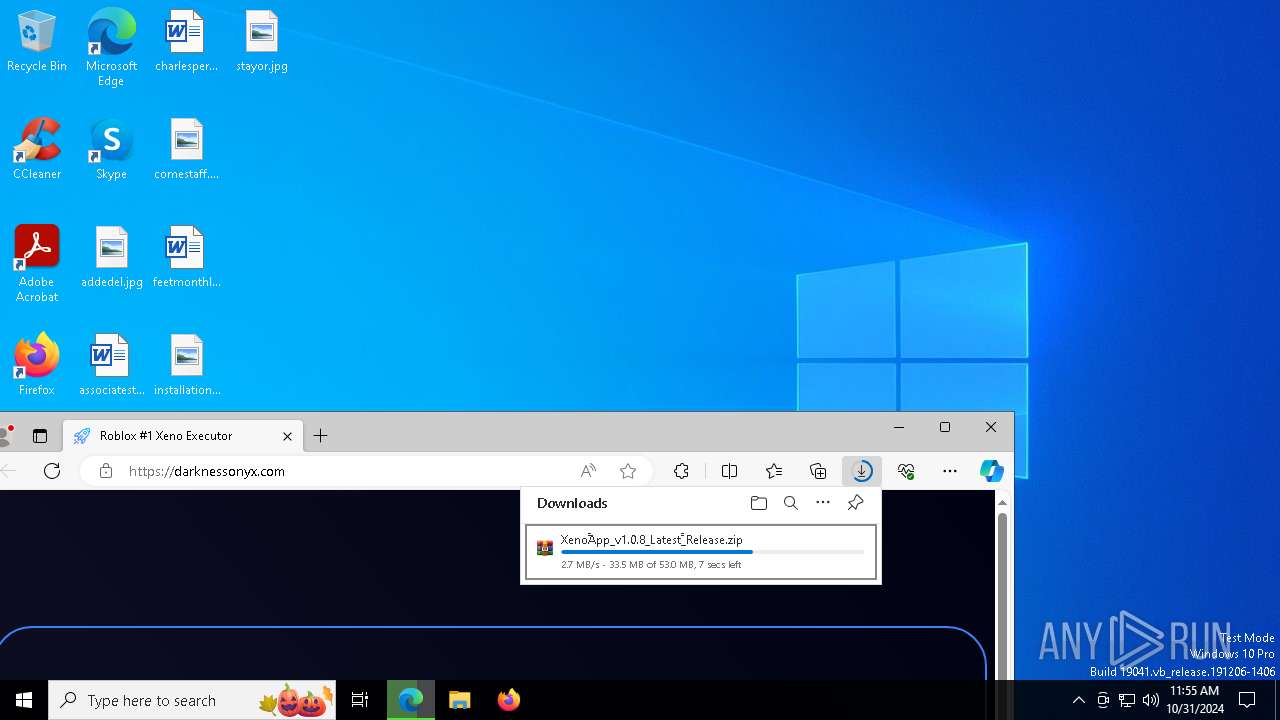Launch CCleaner from desktop shortcut

(37, 149)
